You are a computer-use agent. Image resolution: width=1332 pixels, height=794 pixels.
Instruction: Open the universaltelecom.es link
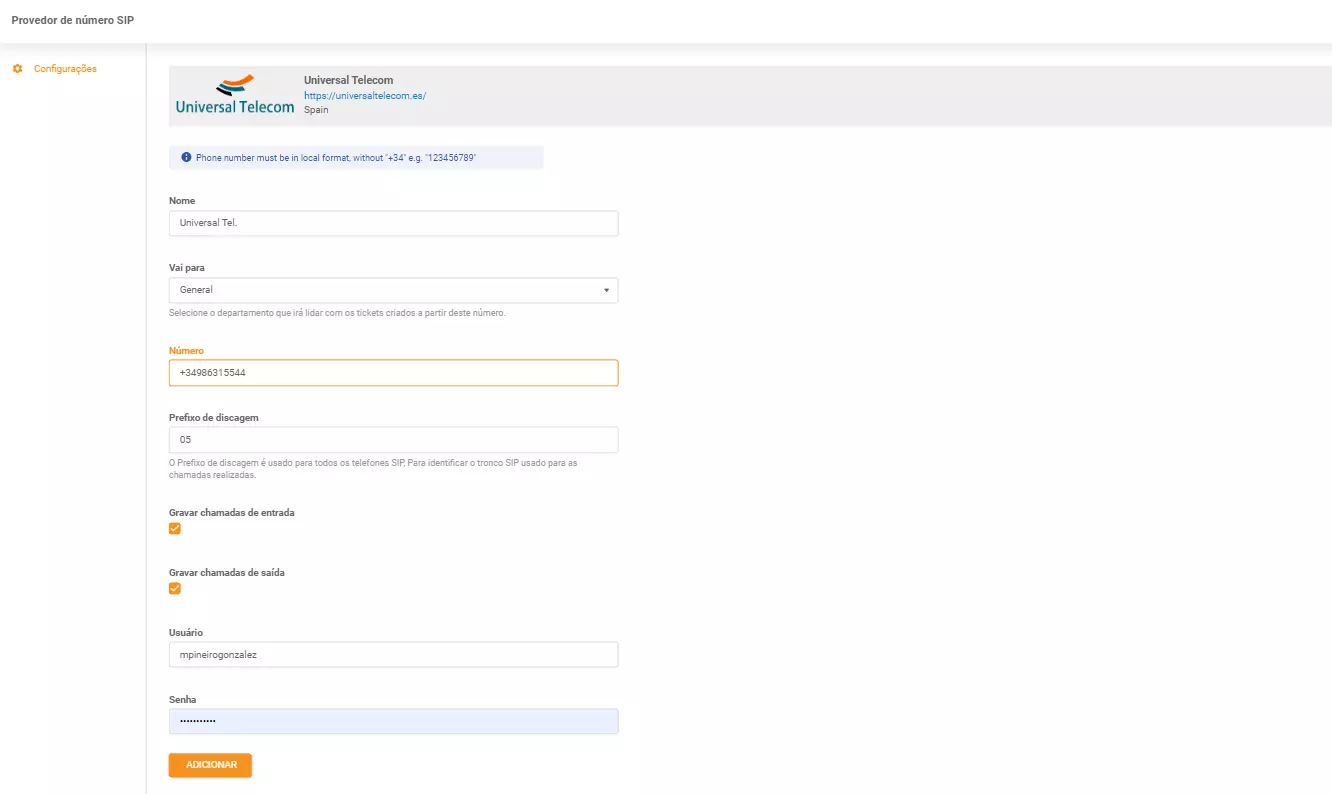365,95
